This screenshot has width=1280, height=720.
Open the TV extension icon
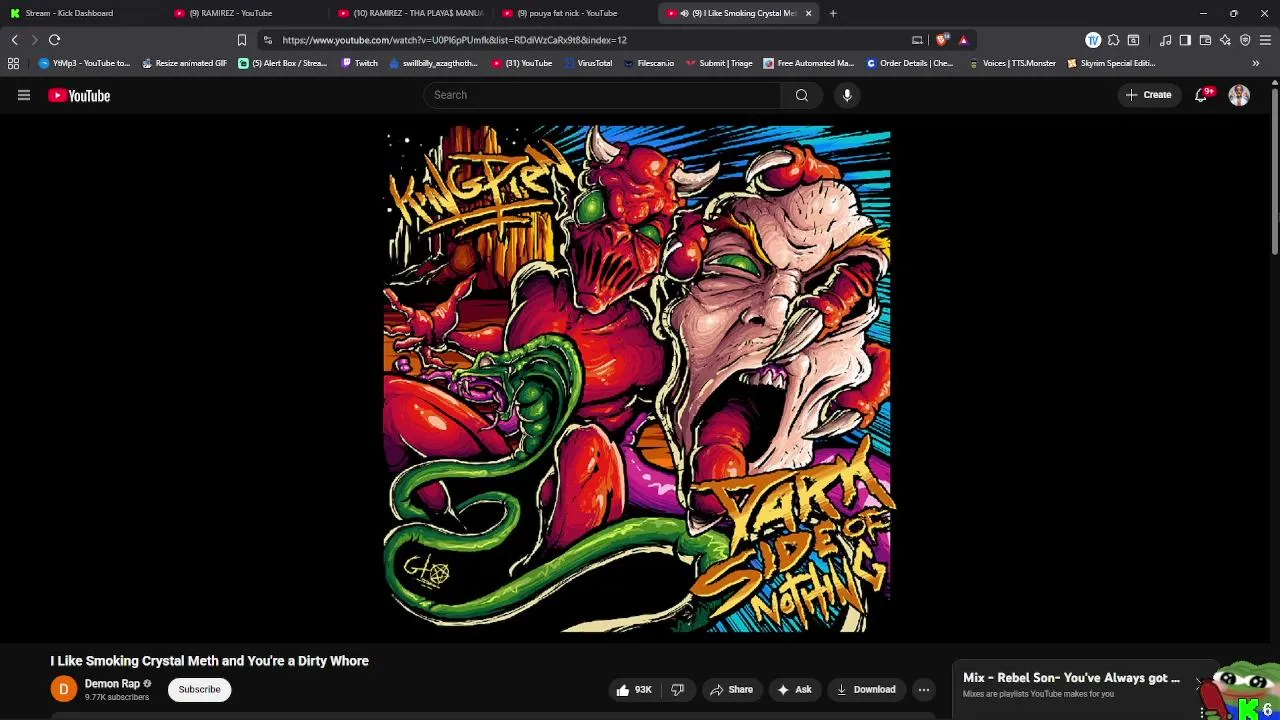tap(1093, 40)
